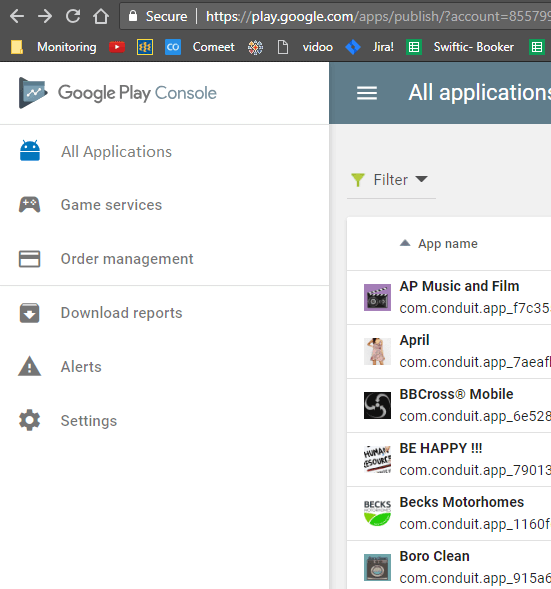Click the BE HAPPY !!! app thumbnail
551x589 pixels.
click(377, 459)
